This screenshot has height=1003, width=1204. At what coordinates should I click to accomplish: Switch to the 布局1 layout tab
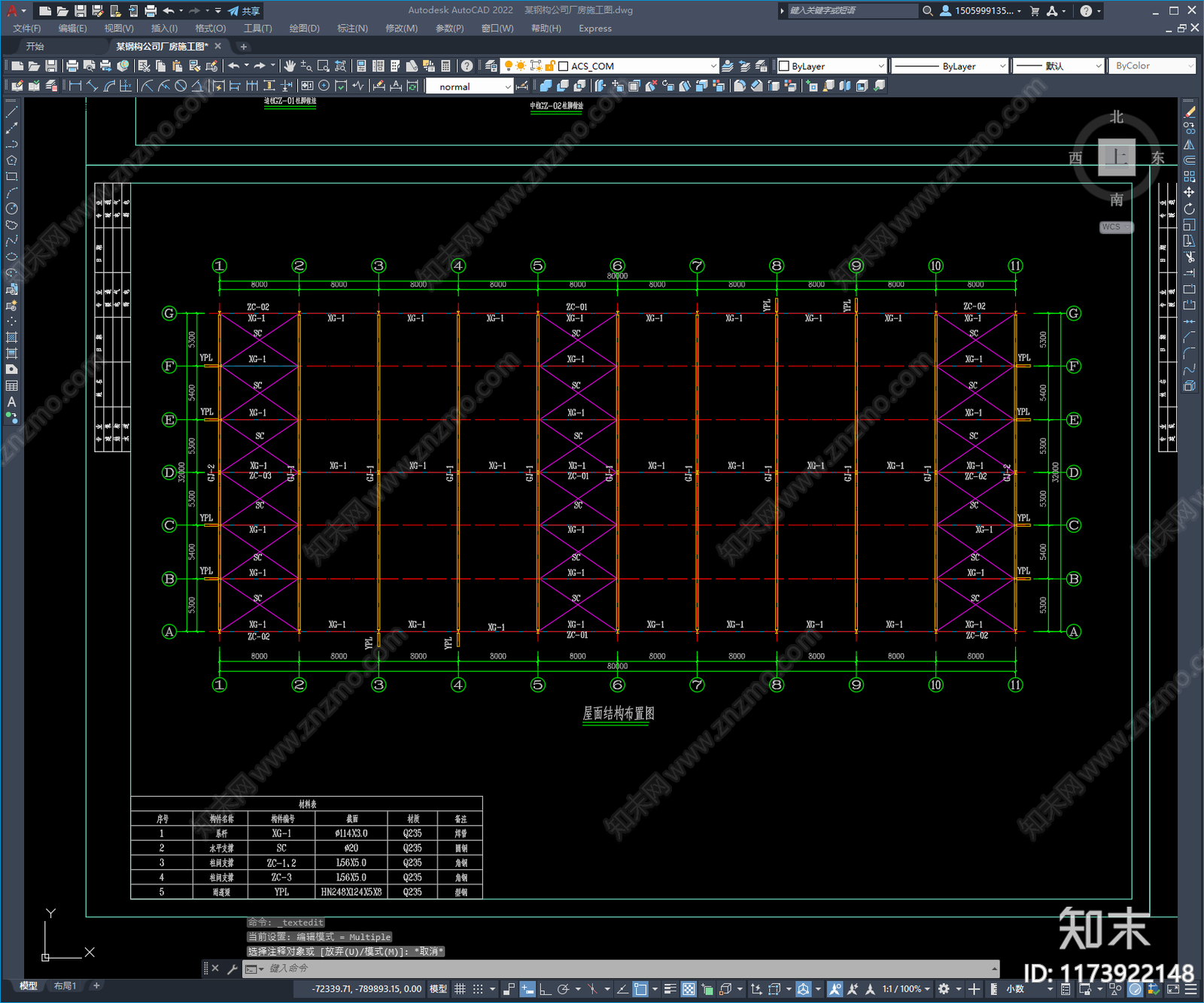[65, 986]
